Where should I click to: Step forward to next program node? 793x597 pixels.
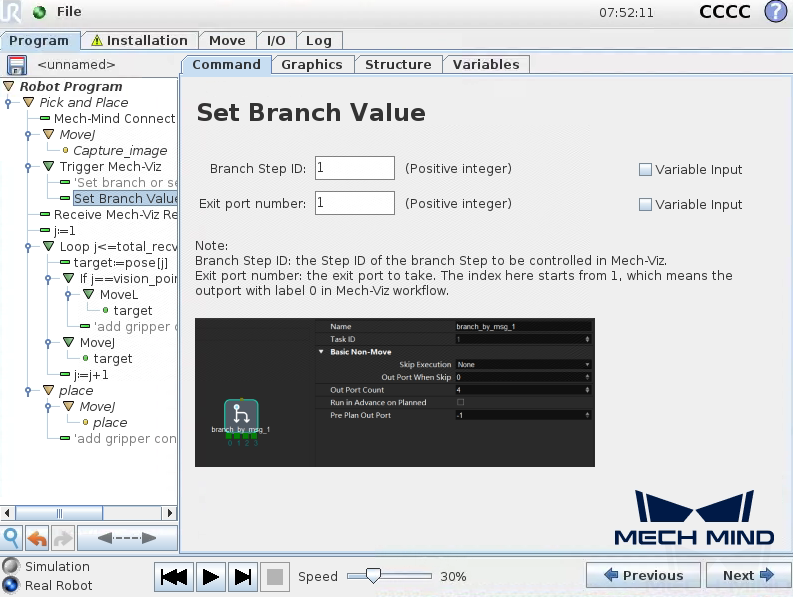tap(243, 577)
